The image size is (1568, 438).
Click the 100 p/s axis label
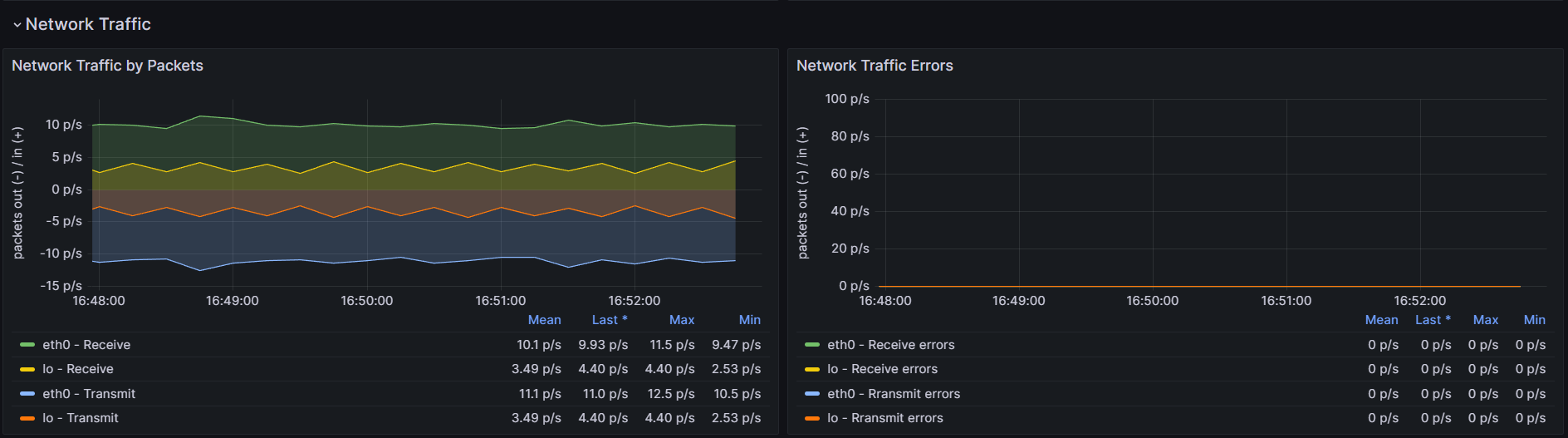pyautogui.click(x=847, y=99)
